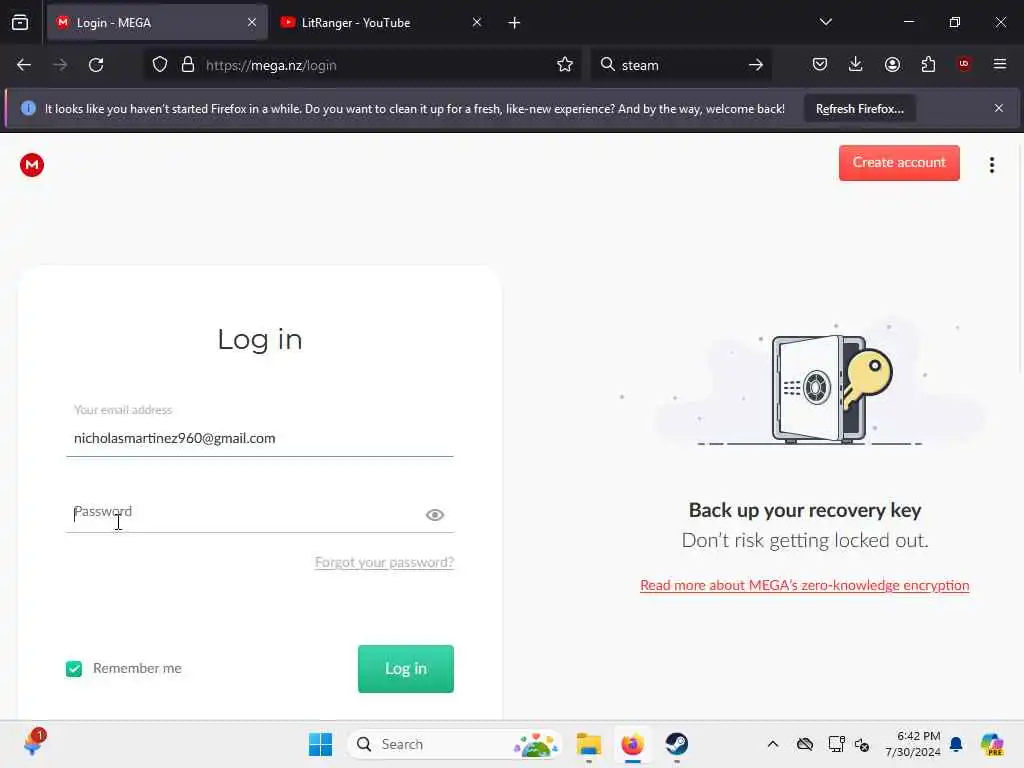The height and width of the screenshot is (768, 1024).
Task: Click the page vertical scrollbar
Action: [1019, 261]
